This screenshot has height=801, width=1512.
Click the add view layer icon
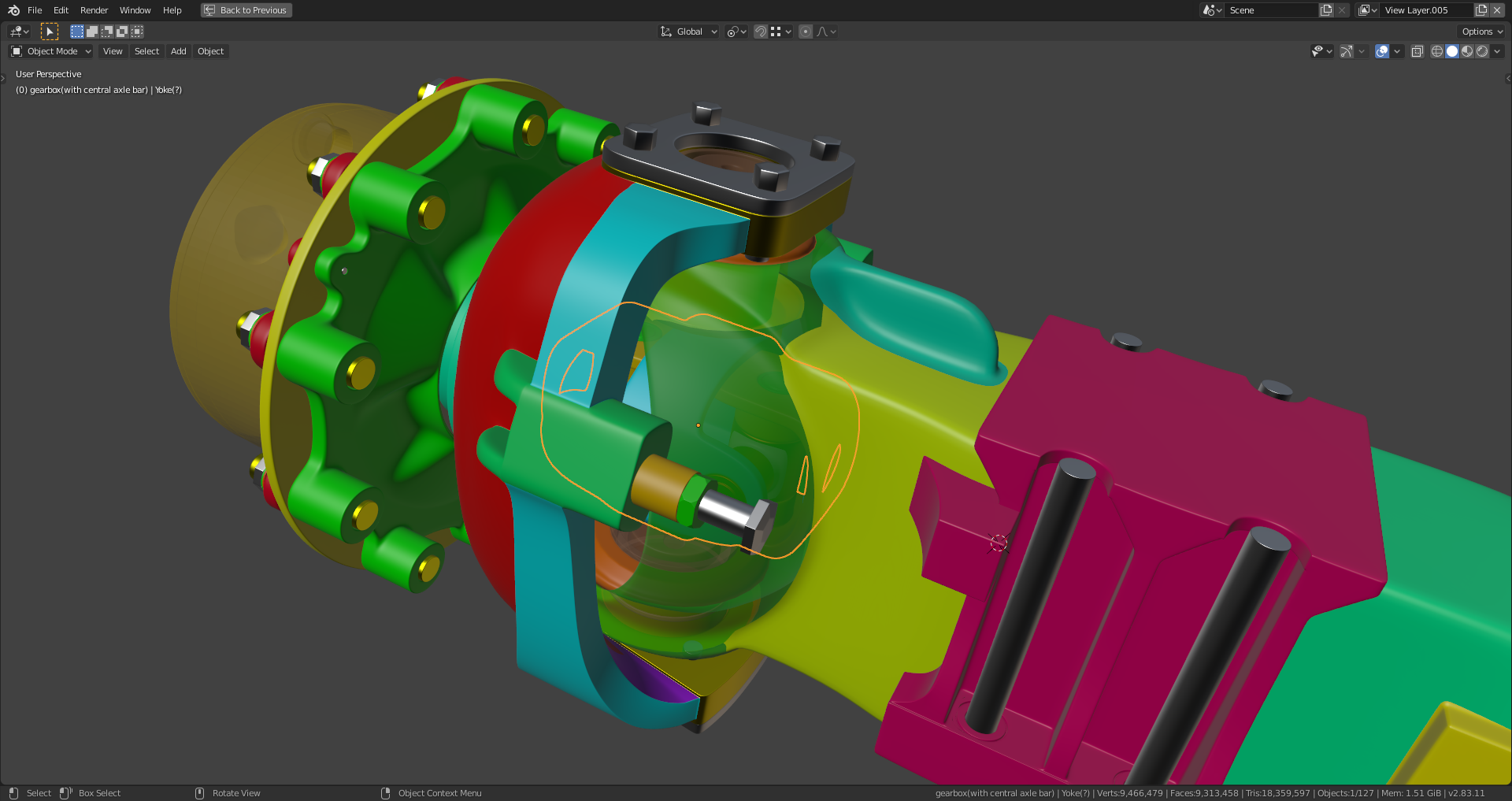coord(1481,10)
